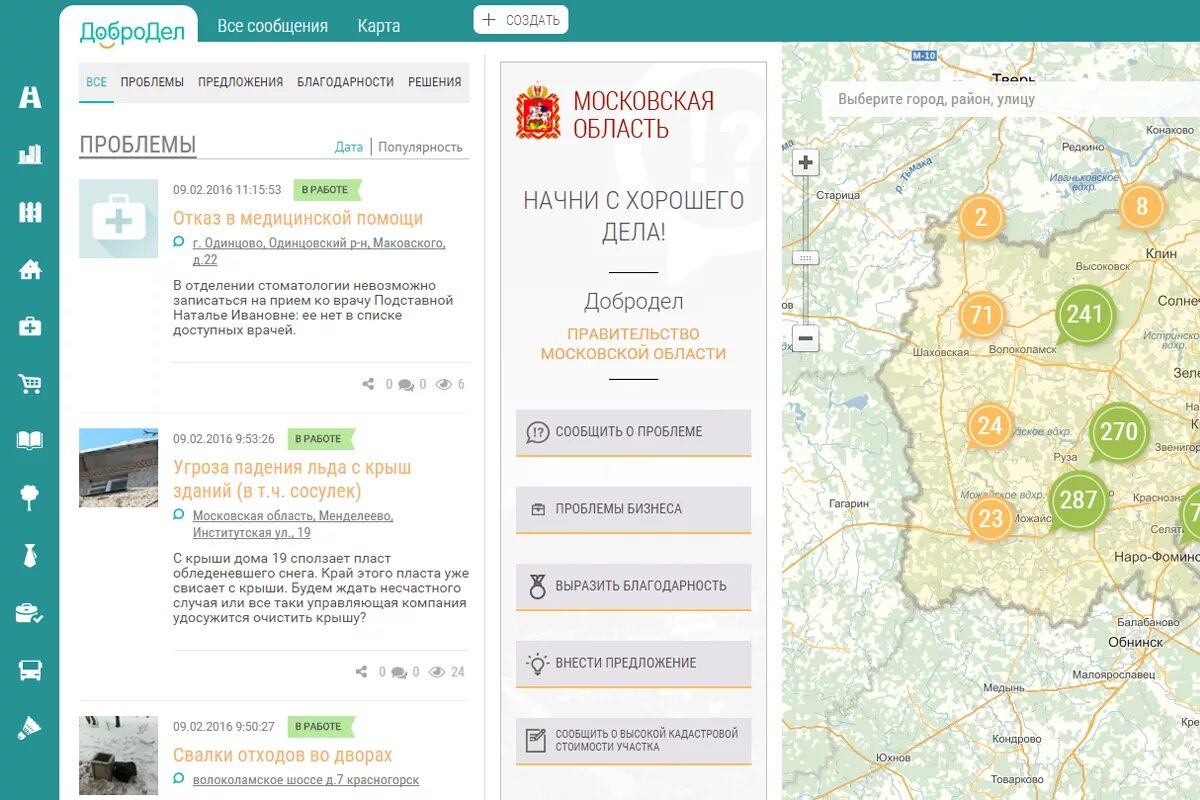The width and height of the screenshot is (1200, 800).
Task: Select the shopping cart category icon
Action: point(29,380)
